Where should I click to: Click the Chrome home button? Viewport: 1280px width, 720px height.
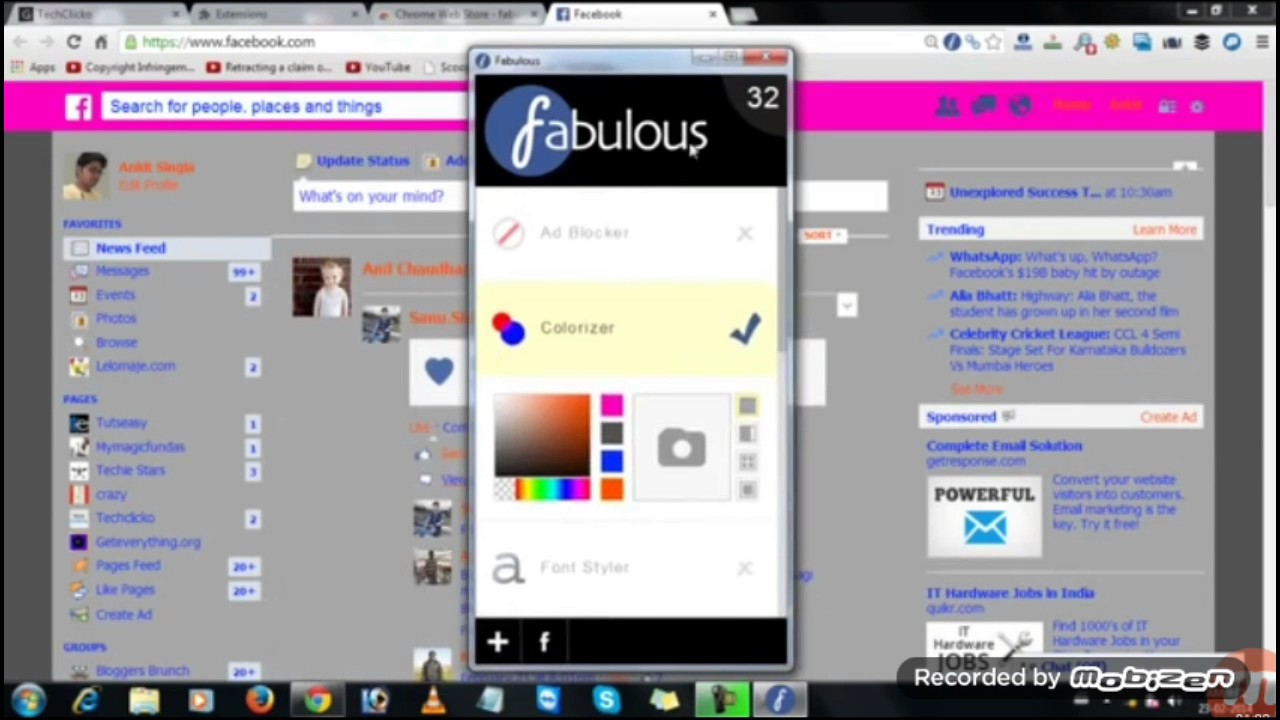(x=100, y=42)
